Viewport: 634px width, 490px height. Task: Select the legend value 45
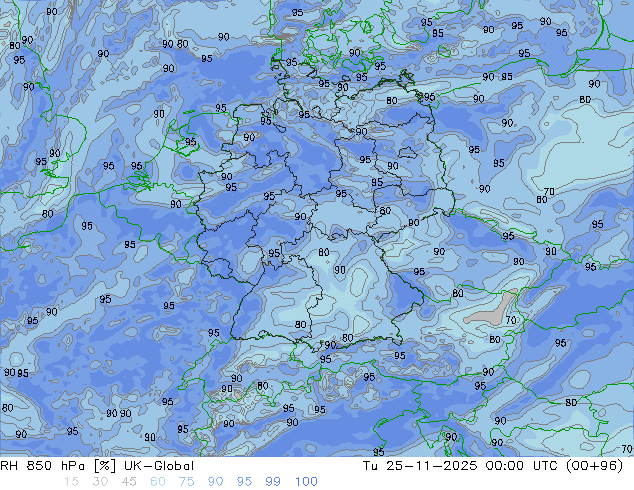(x=129, y=482)
